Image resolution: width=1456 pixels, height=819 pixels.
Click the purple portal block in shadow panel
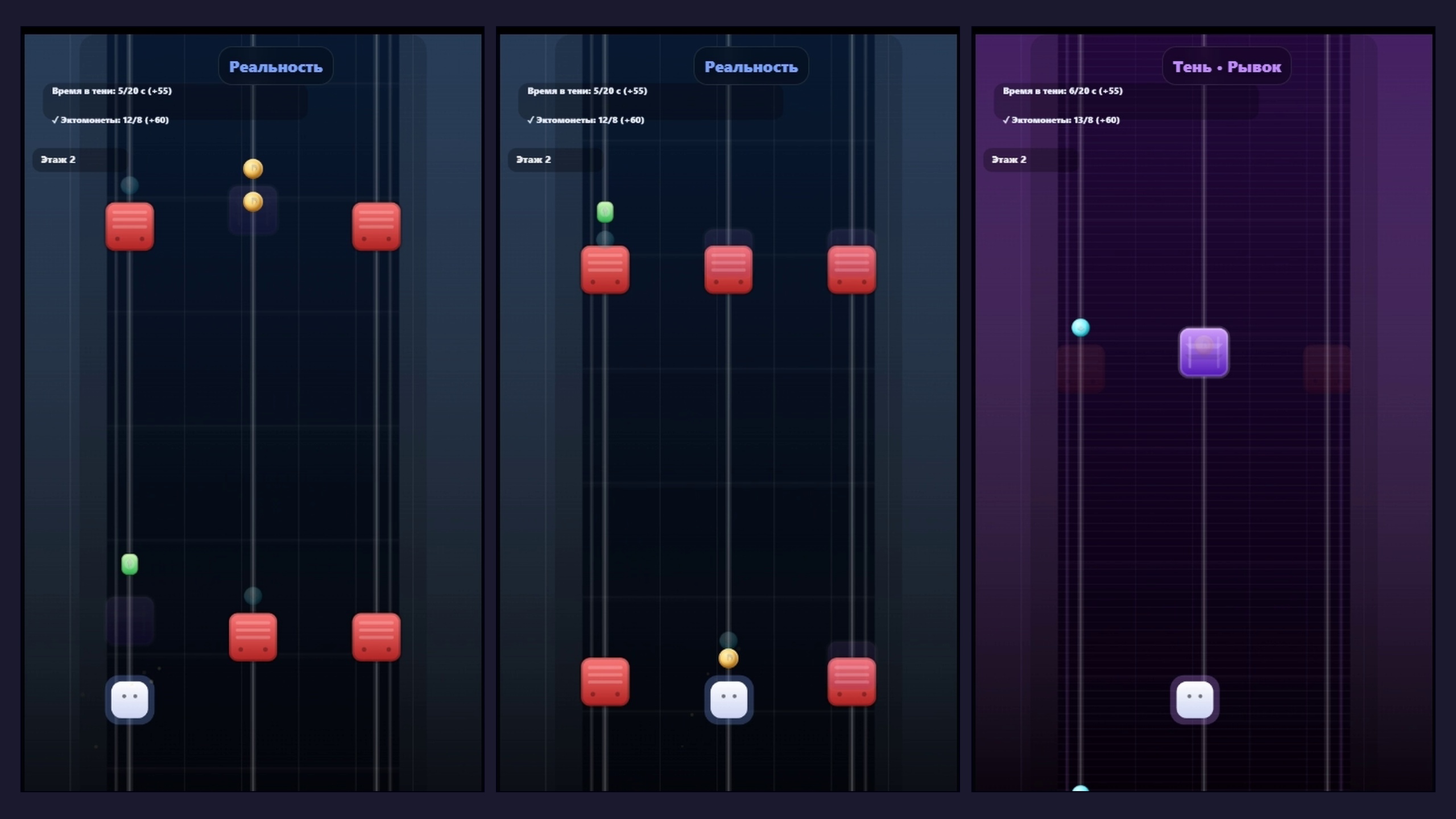1203,353
